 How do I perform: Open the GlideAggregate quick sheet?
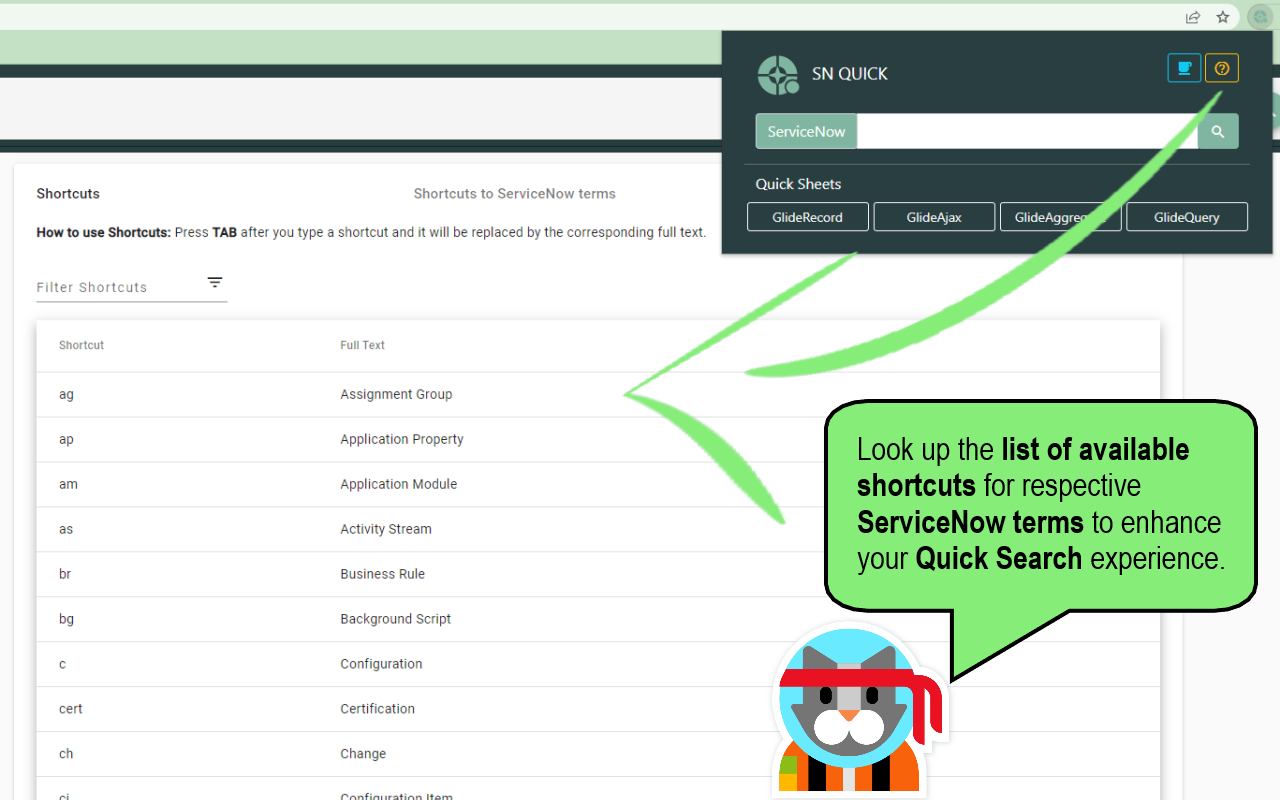click(x=1060, y=217)
